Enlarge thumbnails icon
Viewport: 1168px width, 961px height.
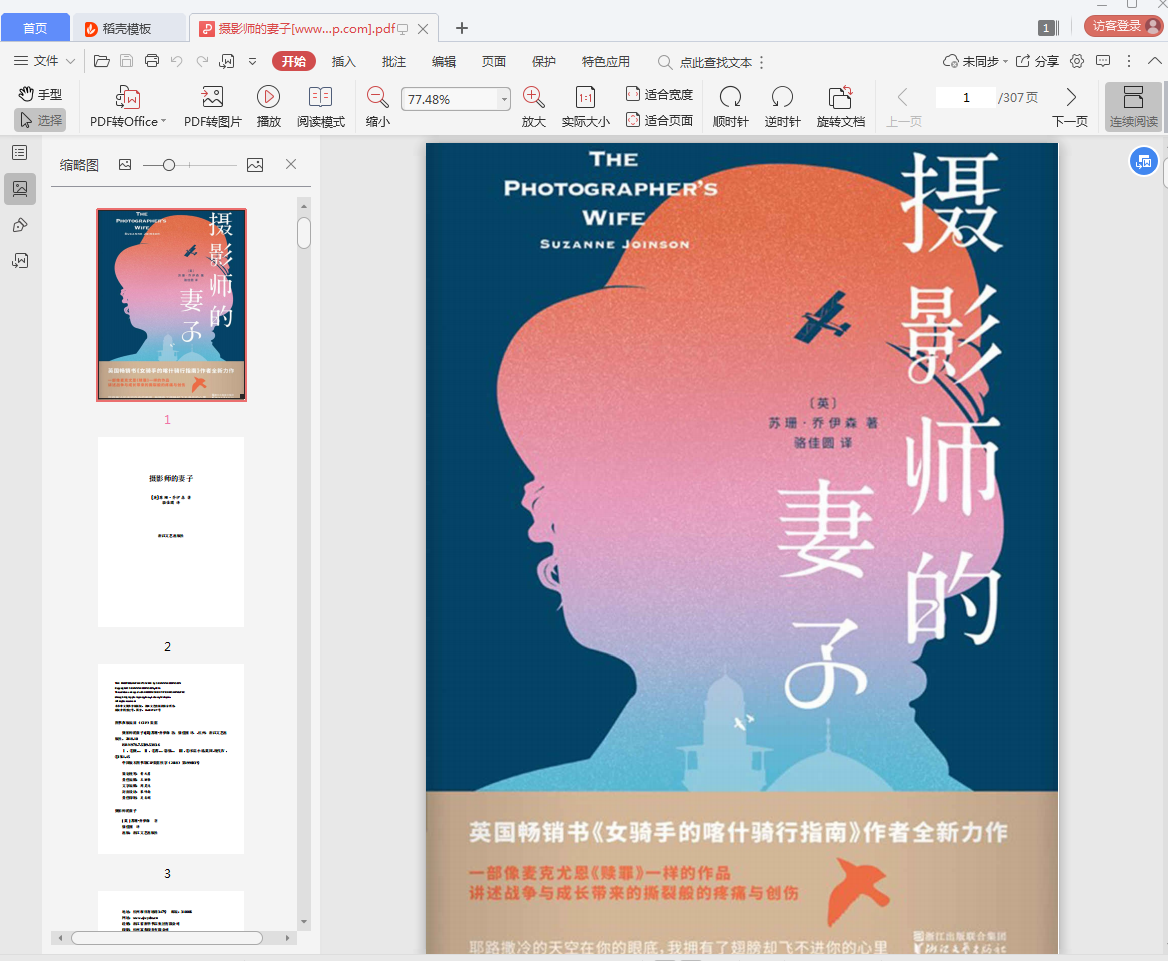(x=255, y=165)
